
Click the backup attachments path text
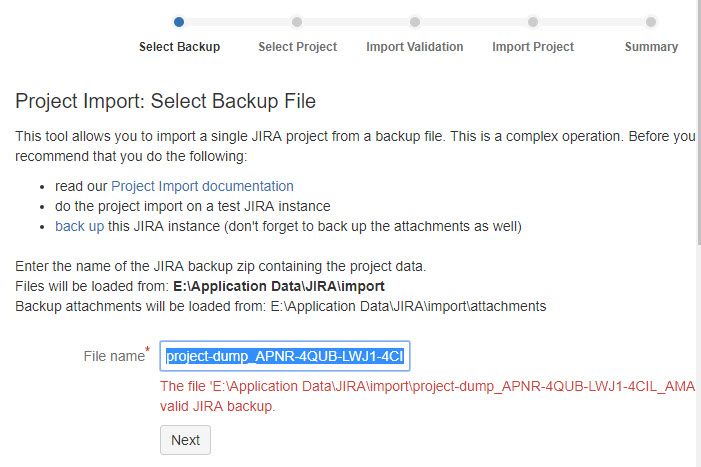point(408,307)
